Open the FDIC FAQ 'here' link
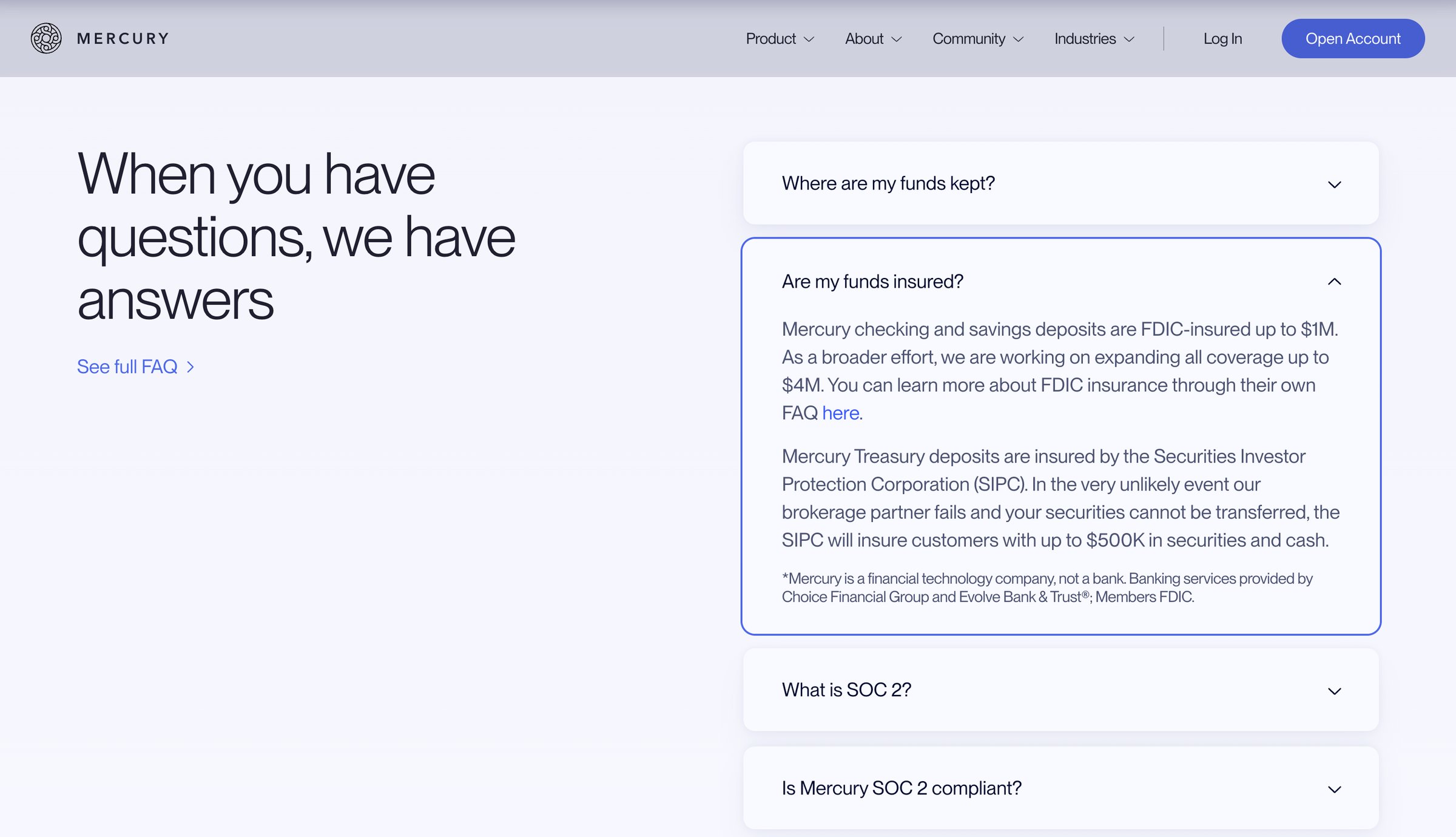The height and width of the screenshot is (837, 1456). click(x=840, y=413)
